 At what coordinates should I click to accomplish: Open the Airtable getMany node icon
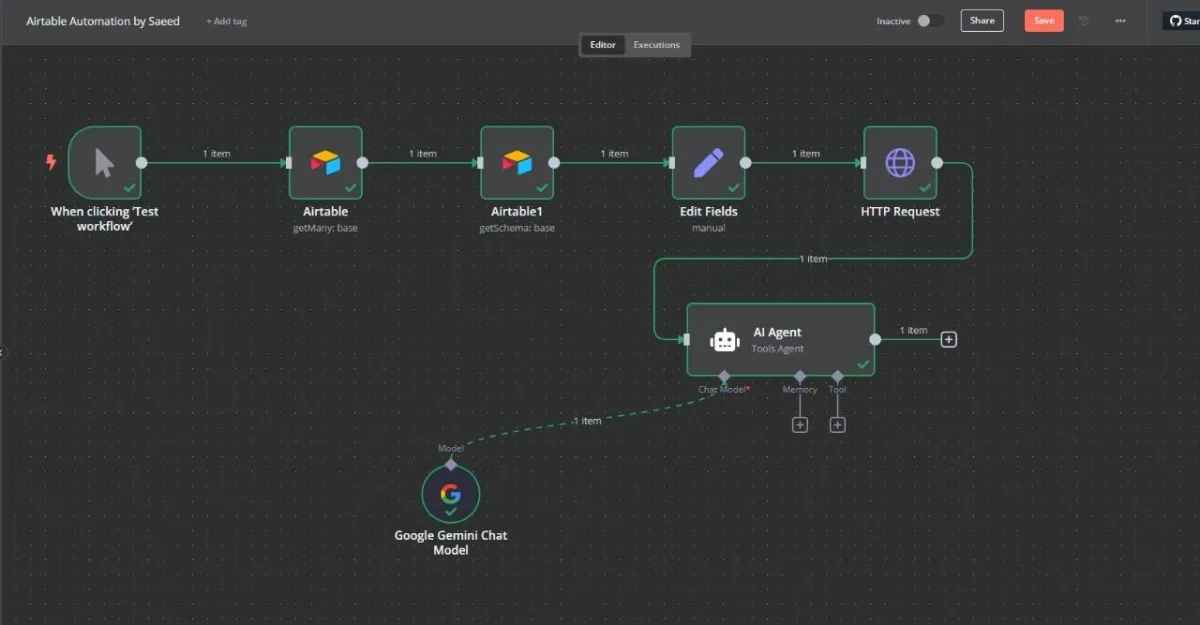click(325, 162)
